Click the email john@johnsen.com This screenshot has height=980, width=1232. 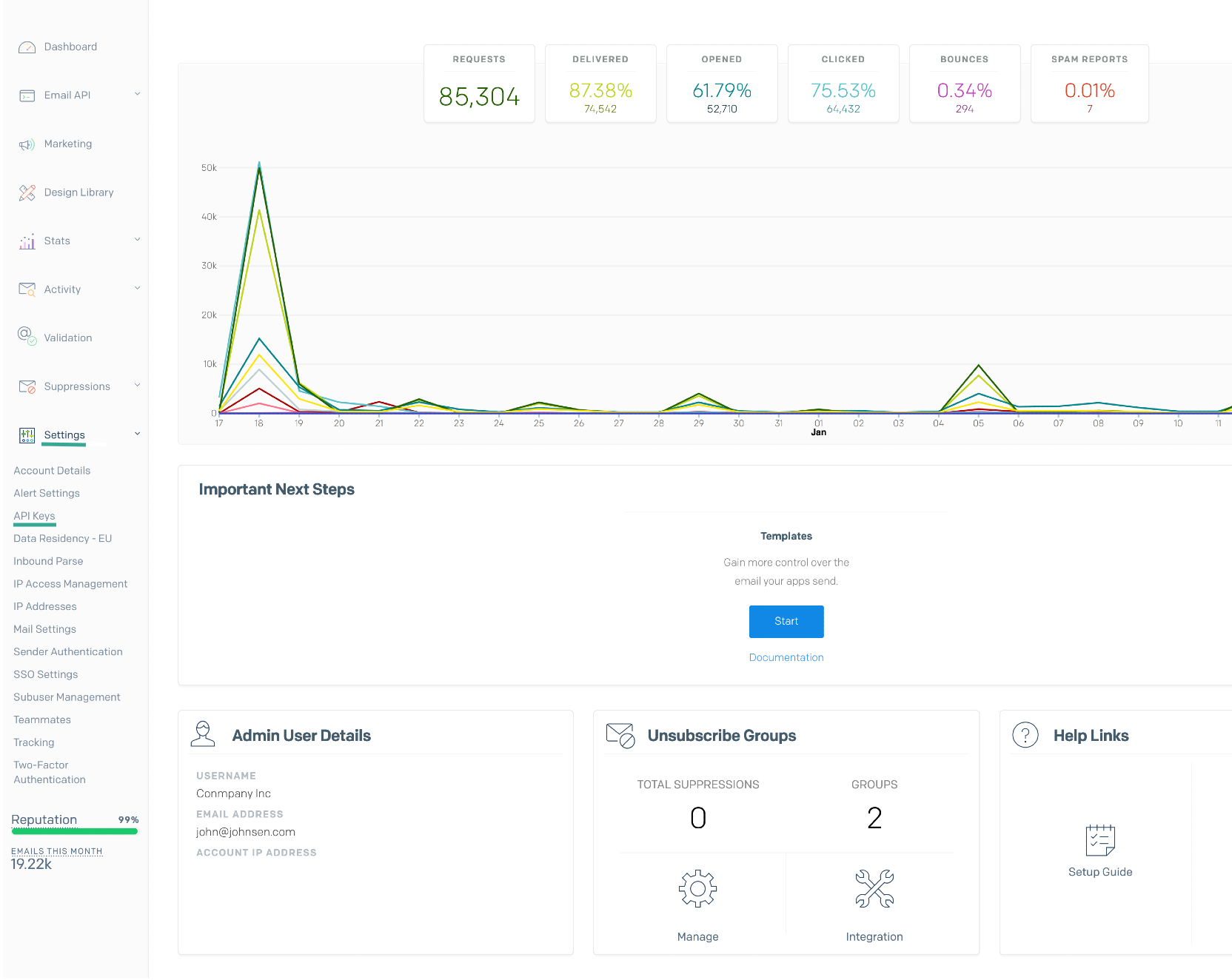coord(246,832)
